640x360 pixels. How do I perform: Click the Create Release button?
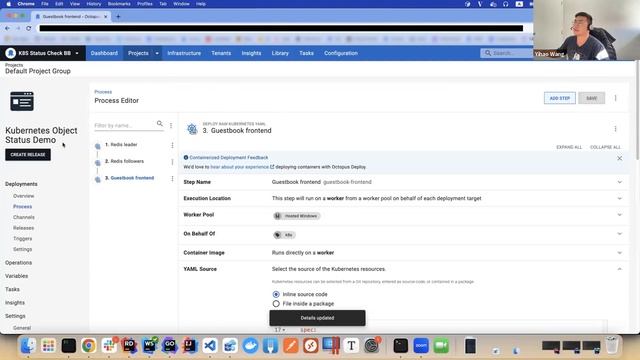point(28,155)
